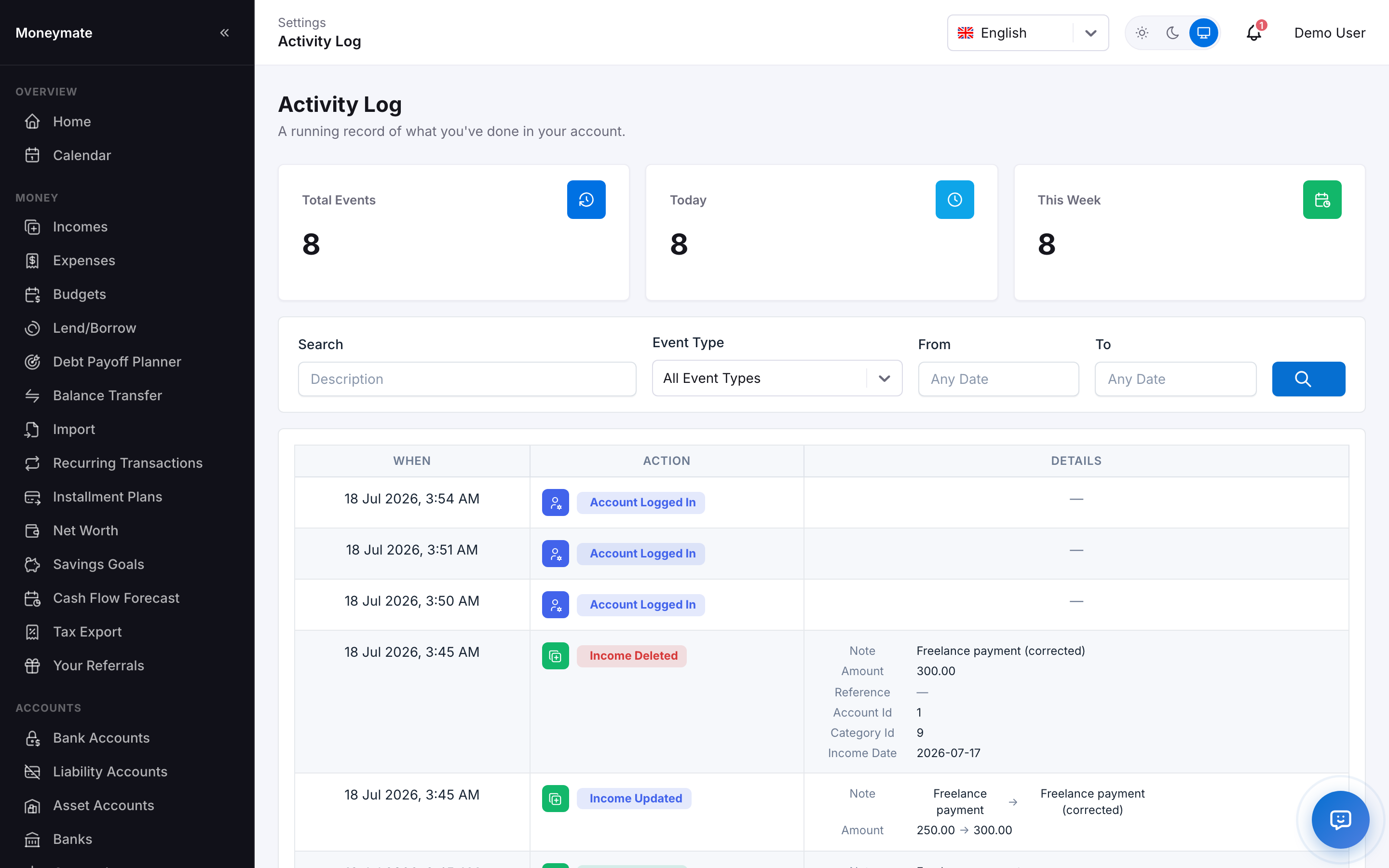
Task: Switch to light theme sun icon
Action: click(x=1142, y=33)
